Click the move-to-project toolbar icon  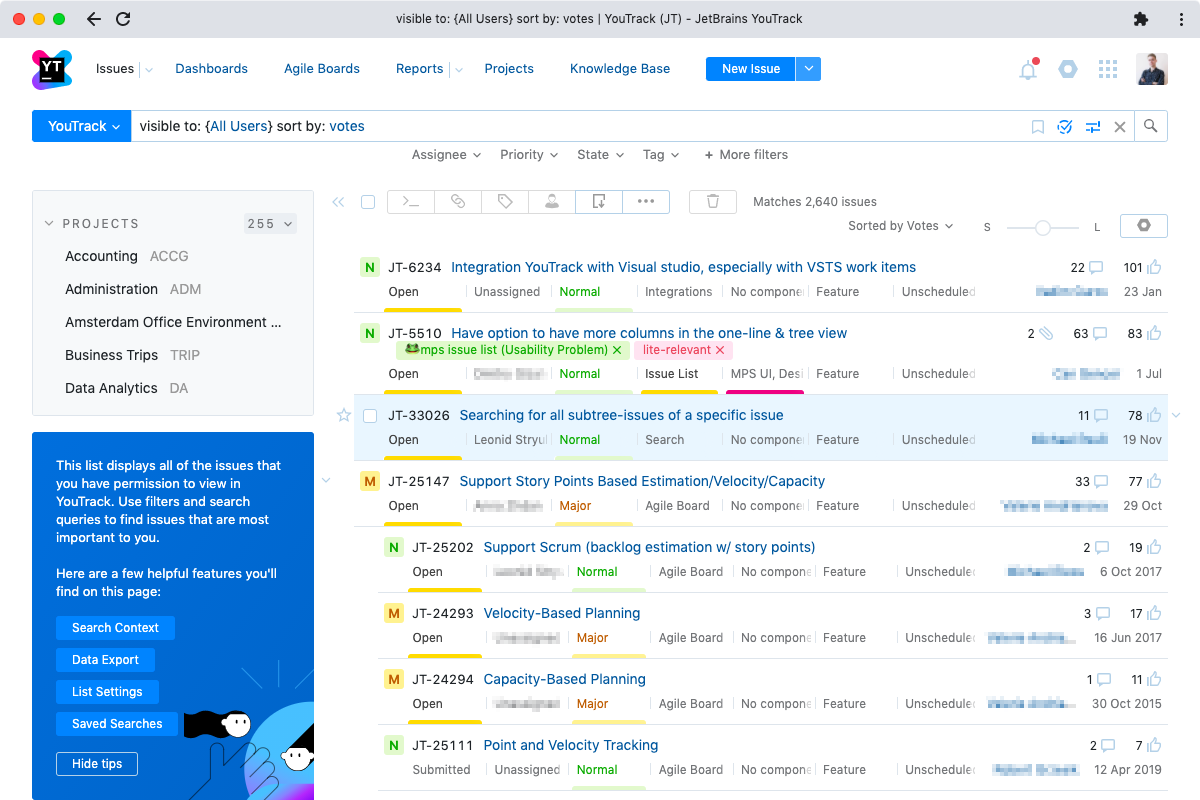click(599, 201)
